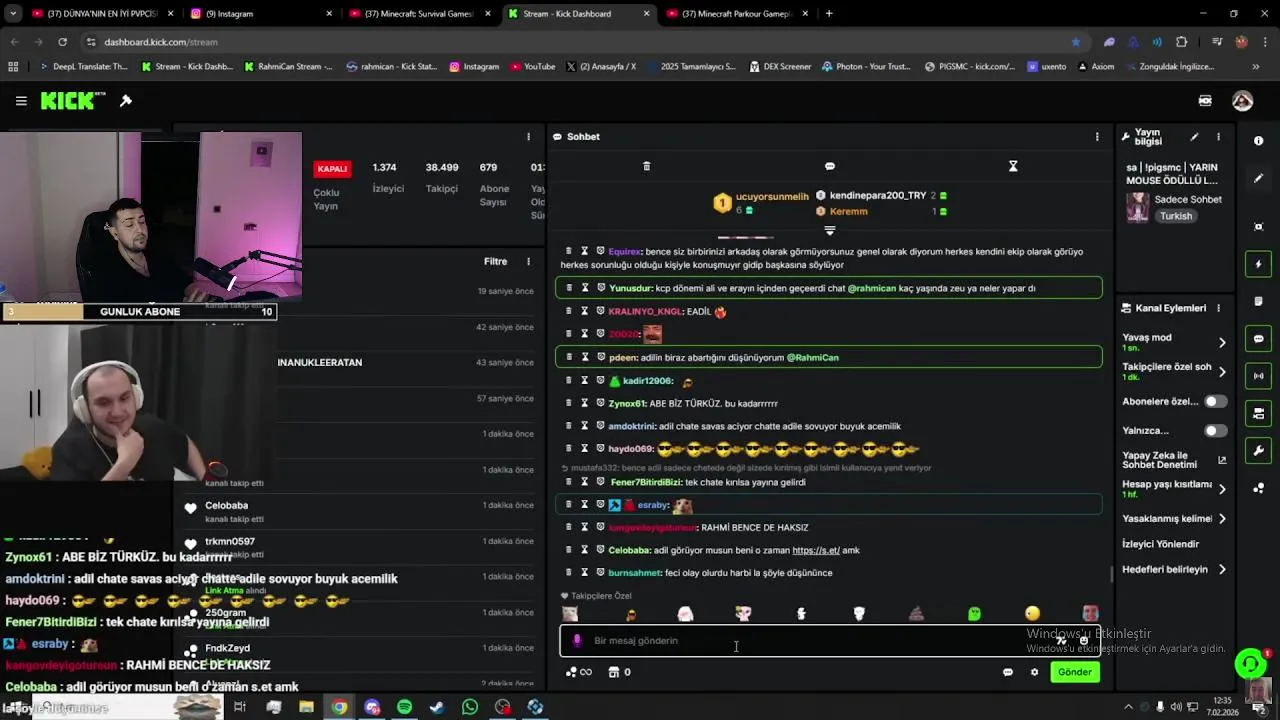Click the Filtre label

[495, 262]
